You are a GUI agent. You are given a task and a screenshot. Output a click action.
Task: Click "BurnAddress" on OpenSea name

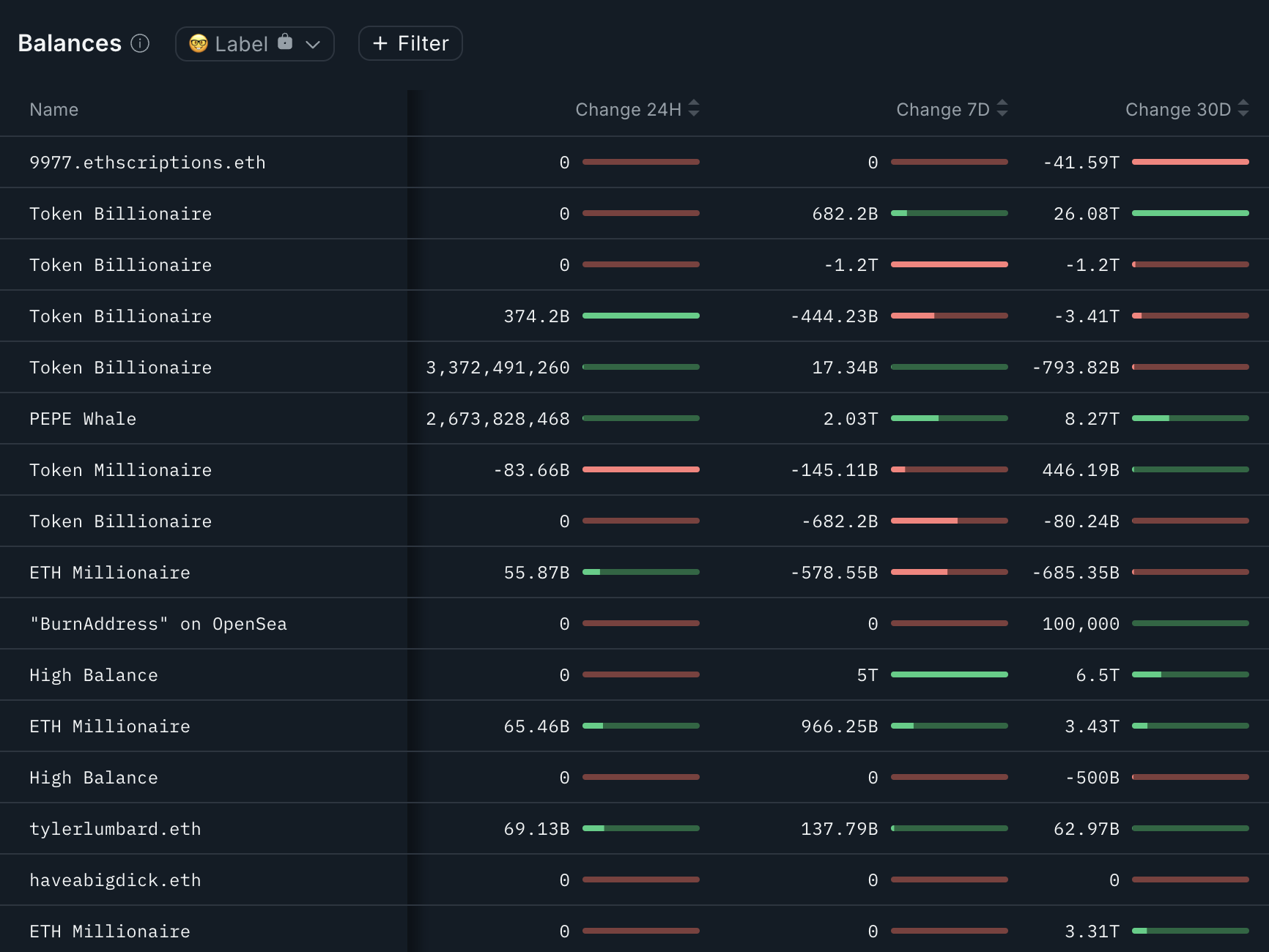(x=158, y=624)
